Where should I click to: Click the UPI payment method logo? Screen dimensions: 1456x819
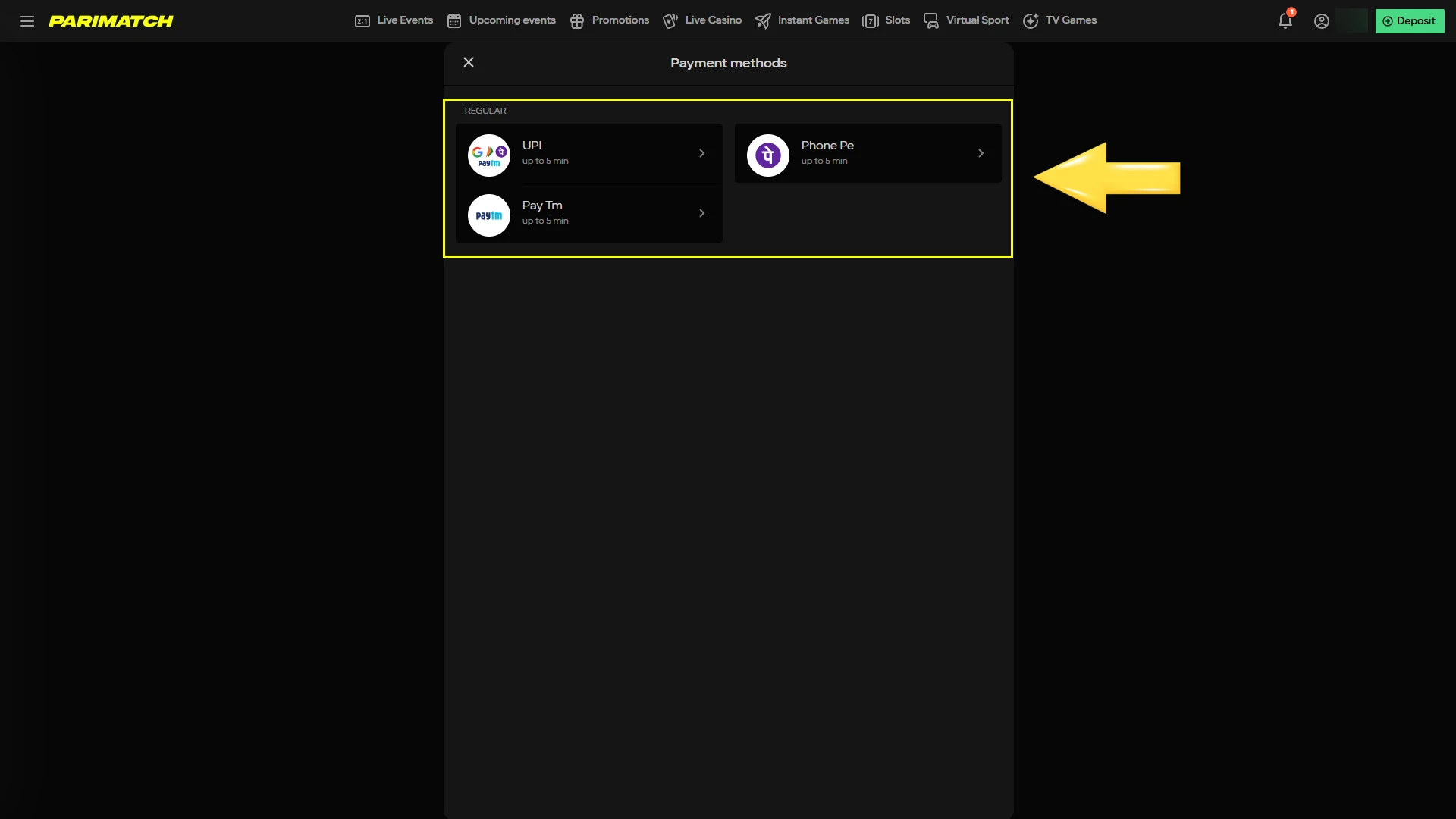(489, 155)
